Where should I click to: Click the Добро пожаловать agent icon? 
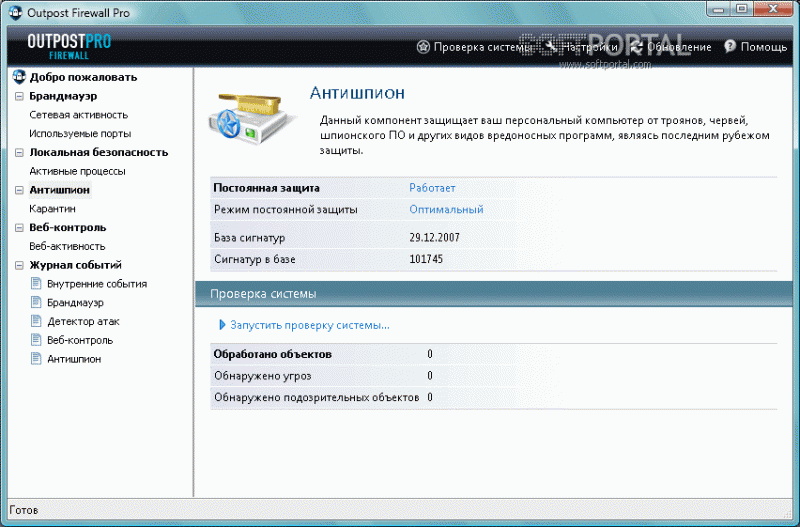19,77
